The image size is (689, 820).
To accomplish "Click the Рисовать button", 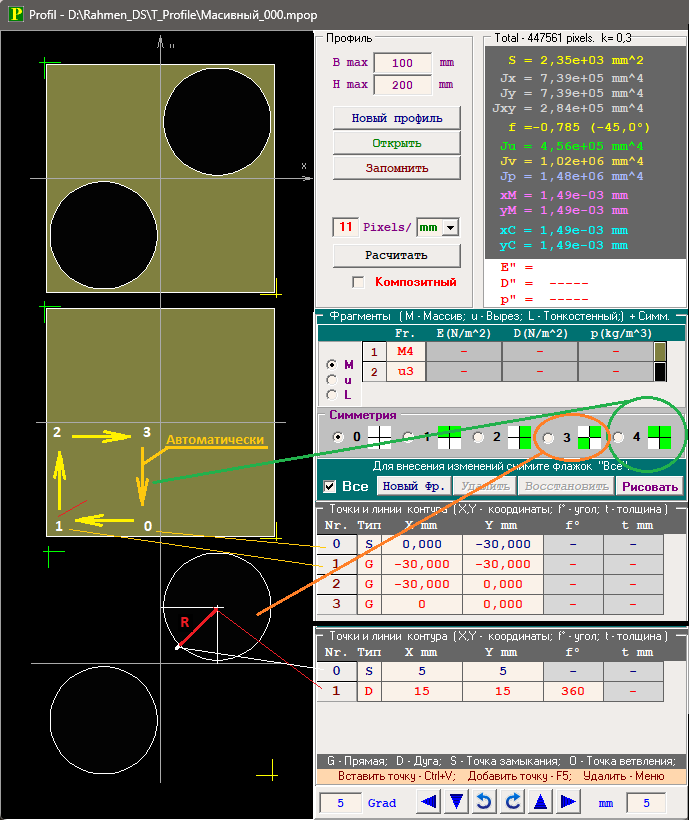I will click(650, 487).
